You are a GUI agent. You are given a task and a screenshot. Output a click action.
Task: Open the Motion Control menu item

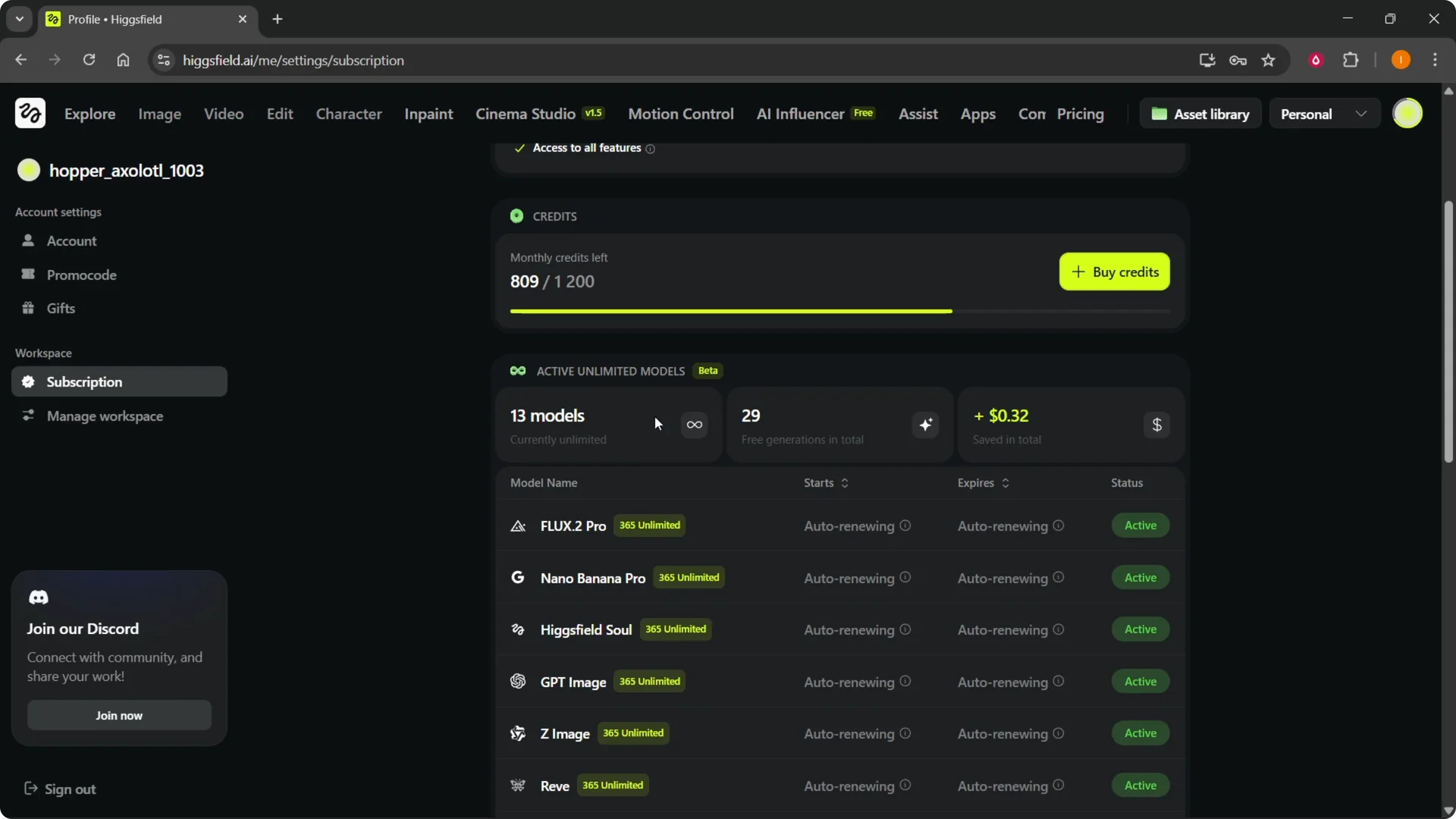click(680, 114)
